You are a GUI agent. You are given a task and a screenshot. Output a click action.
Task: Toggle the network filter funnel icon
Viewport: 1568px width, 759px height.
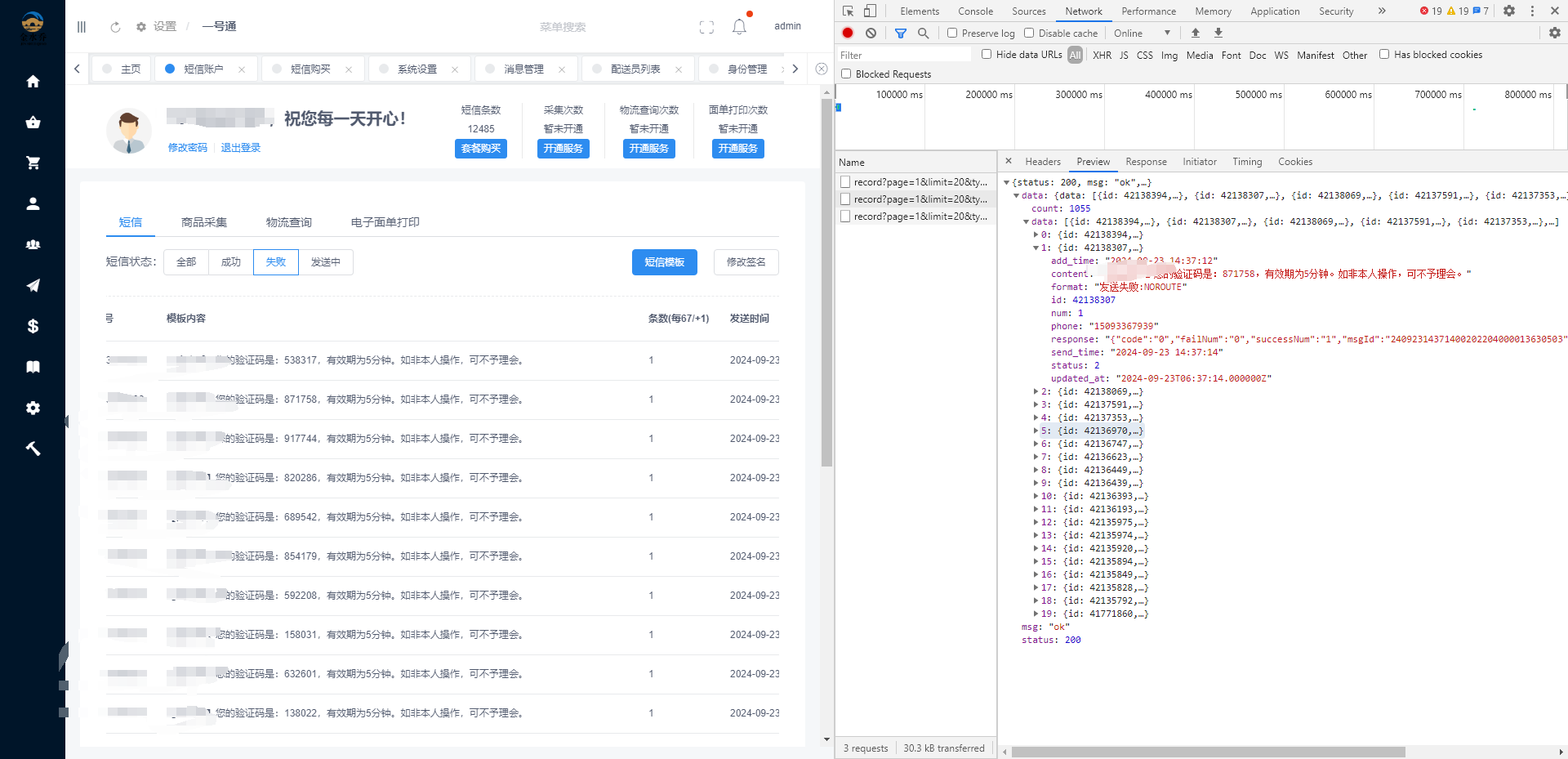click(901, 33)
